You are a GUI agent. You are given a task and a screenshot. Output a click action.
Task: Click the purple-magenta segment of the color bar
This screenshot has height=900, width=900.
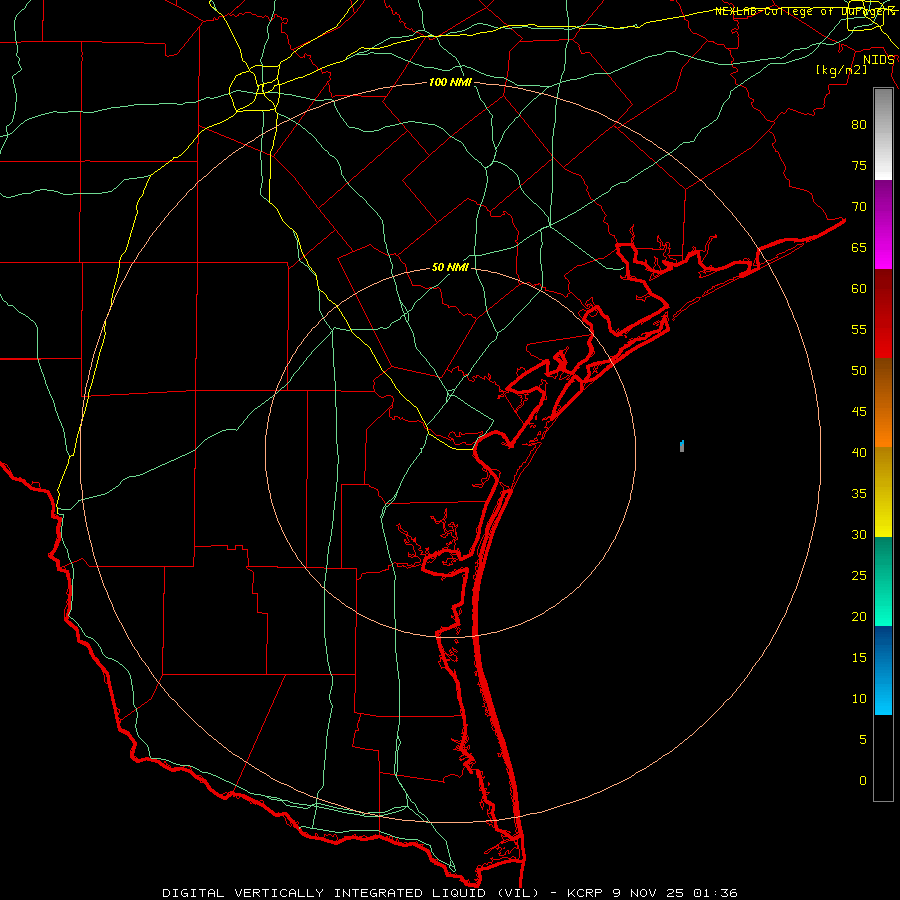[x=883, y=224]
